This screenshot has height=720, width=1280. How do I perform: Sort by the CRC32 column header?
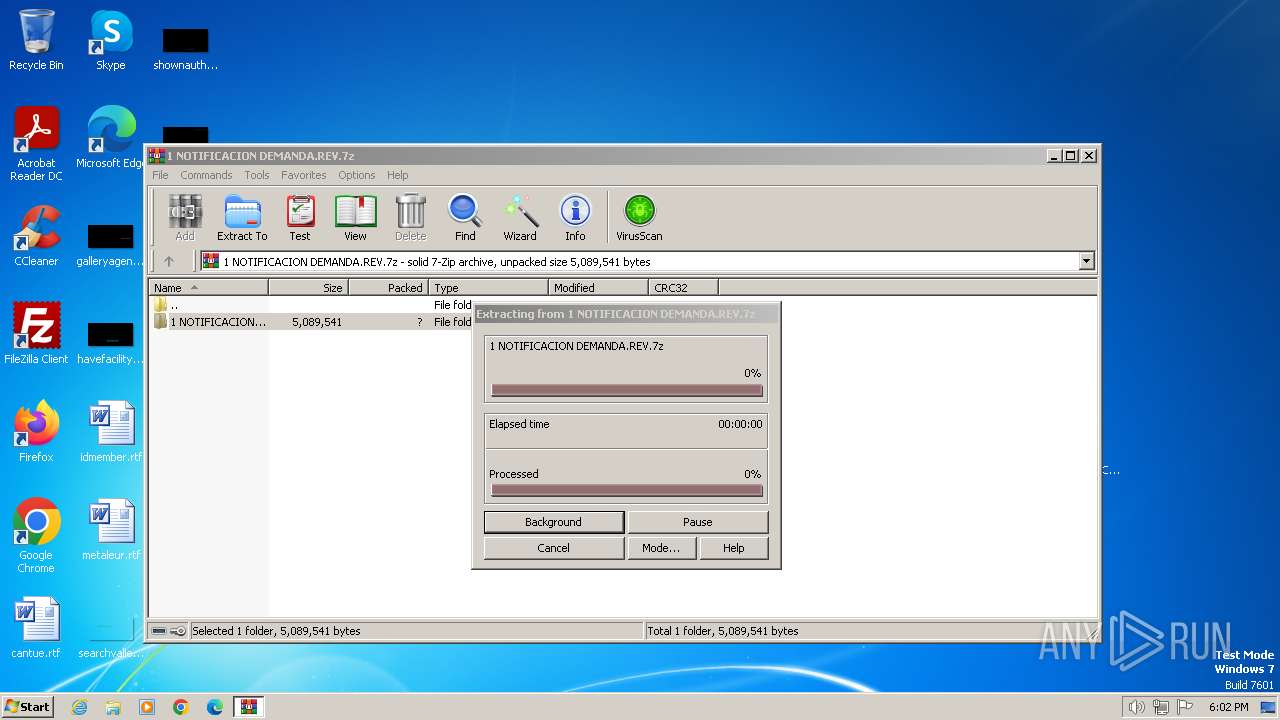[x=683, y=288]
